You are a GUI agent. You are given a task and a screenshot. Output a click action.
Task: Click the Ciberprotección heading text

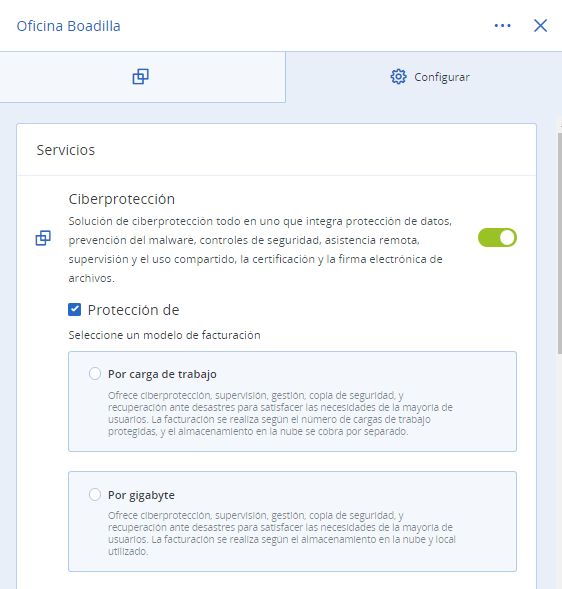pyautogui.click(x=122, y=199)
